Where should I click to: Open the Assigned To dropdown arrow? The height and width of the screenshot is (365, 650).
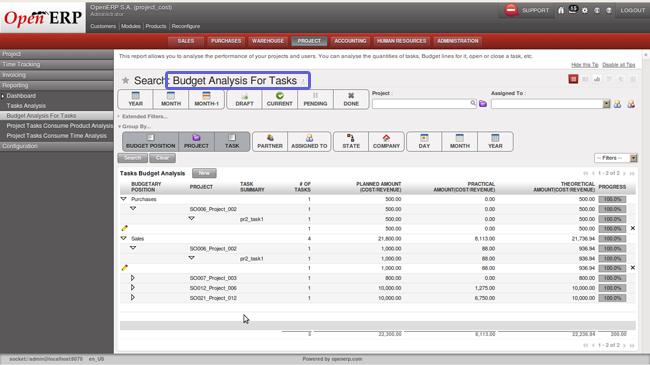coord(606,104)
